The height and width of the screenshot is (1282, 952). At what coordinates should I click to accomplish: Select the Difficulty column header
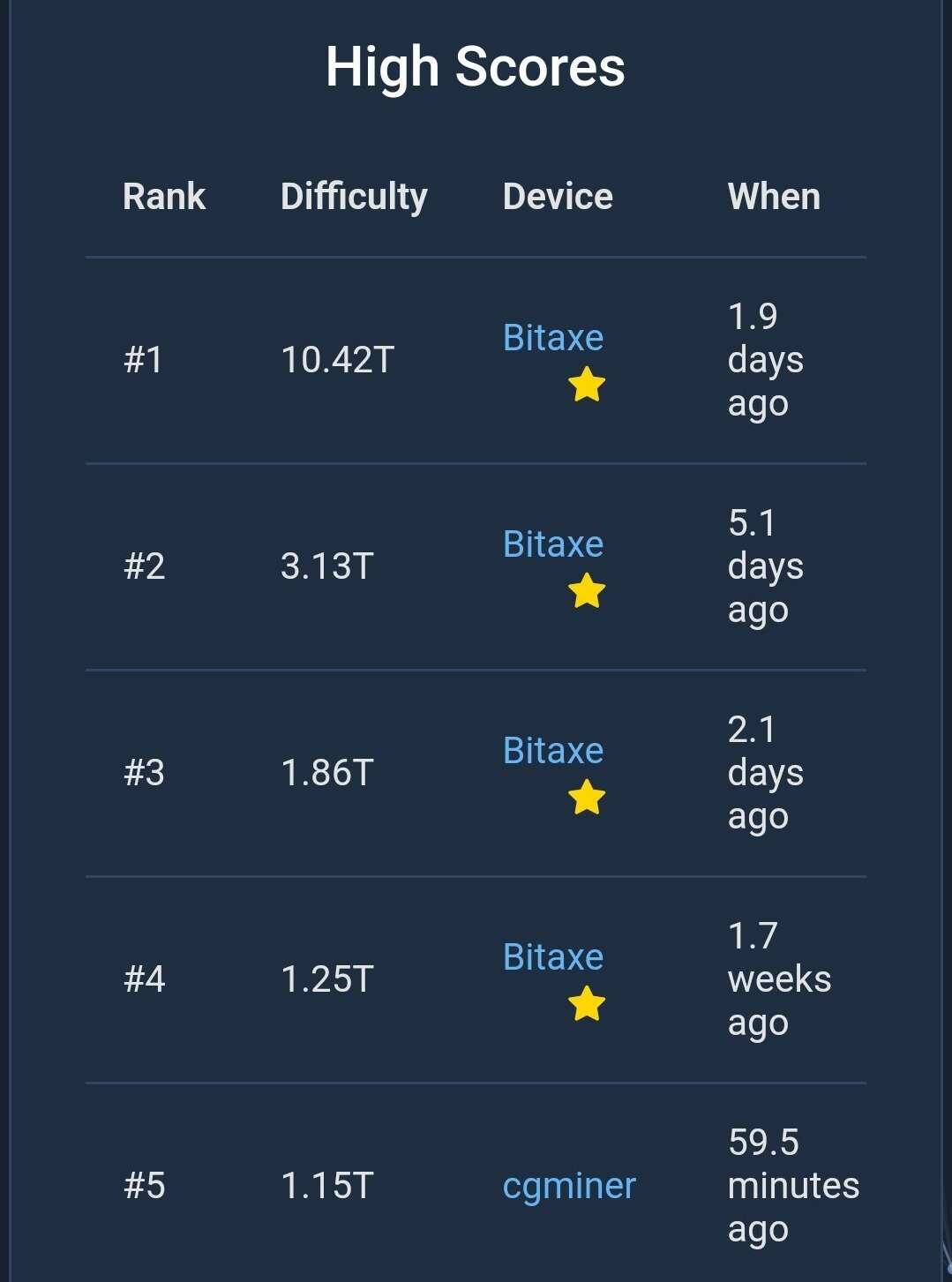354,198
